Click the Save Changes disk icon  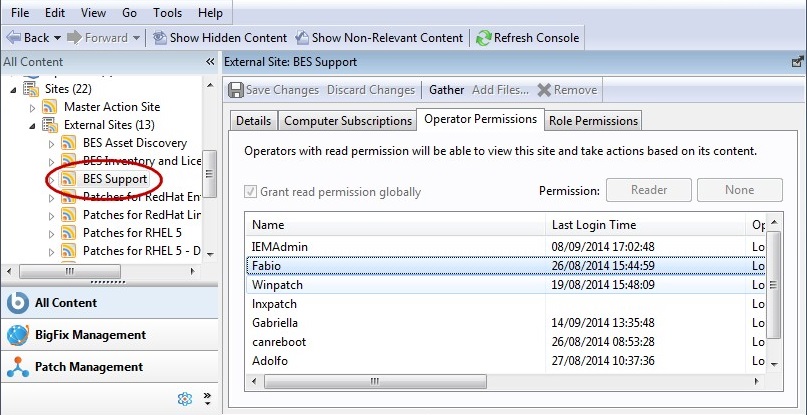[236, 90]
